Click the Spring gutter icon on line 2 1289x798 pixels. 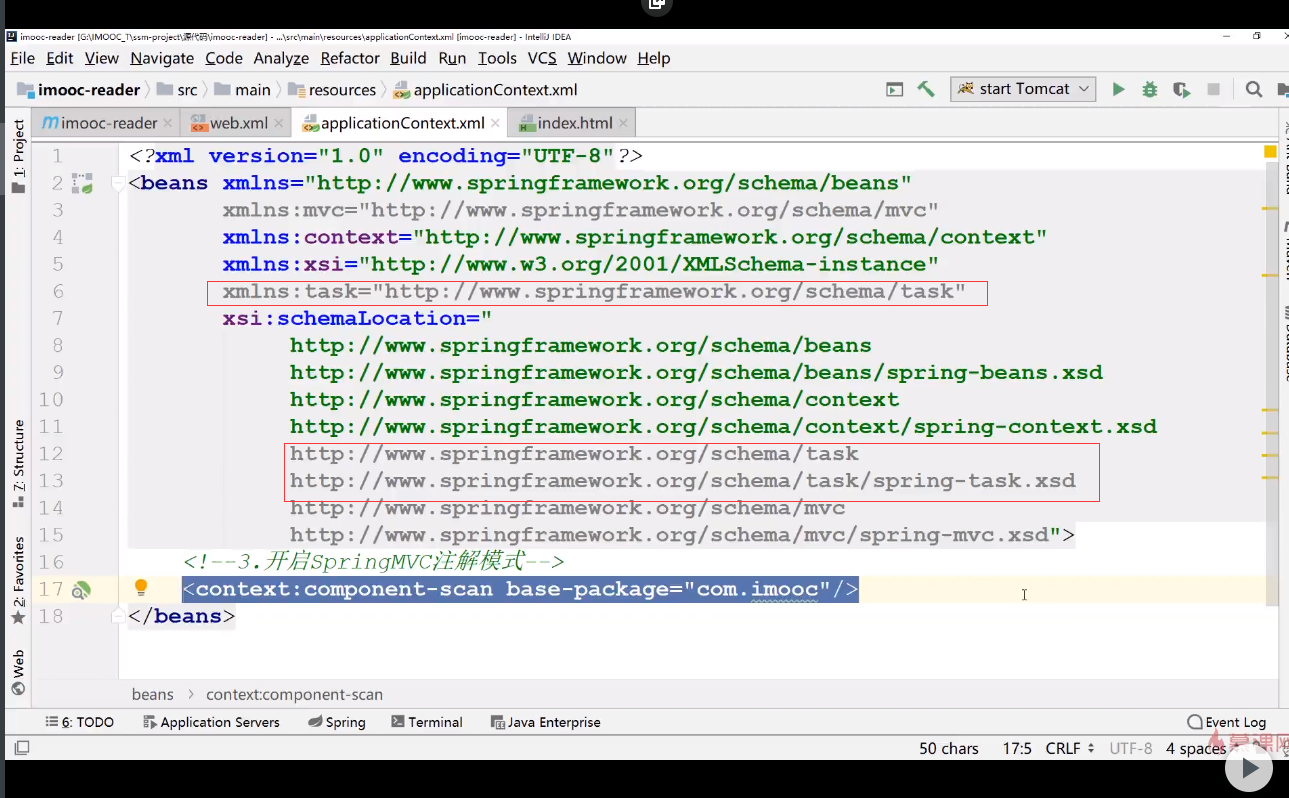coord(82,183)
